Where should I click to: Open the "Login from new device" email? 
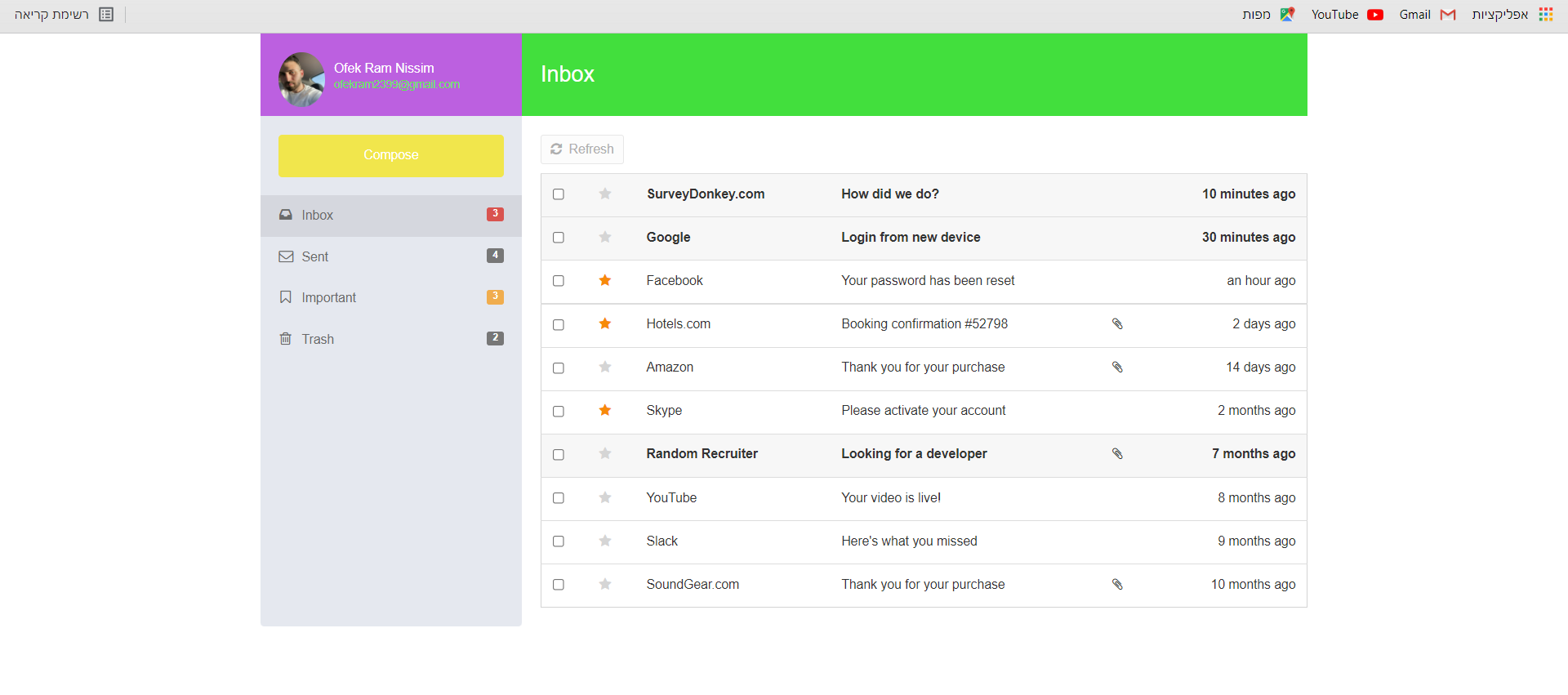click(x=911, y=238)
